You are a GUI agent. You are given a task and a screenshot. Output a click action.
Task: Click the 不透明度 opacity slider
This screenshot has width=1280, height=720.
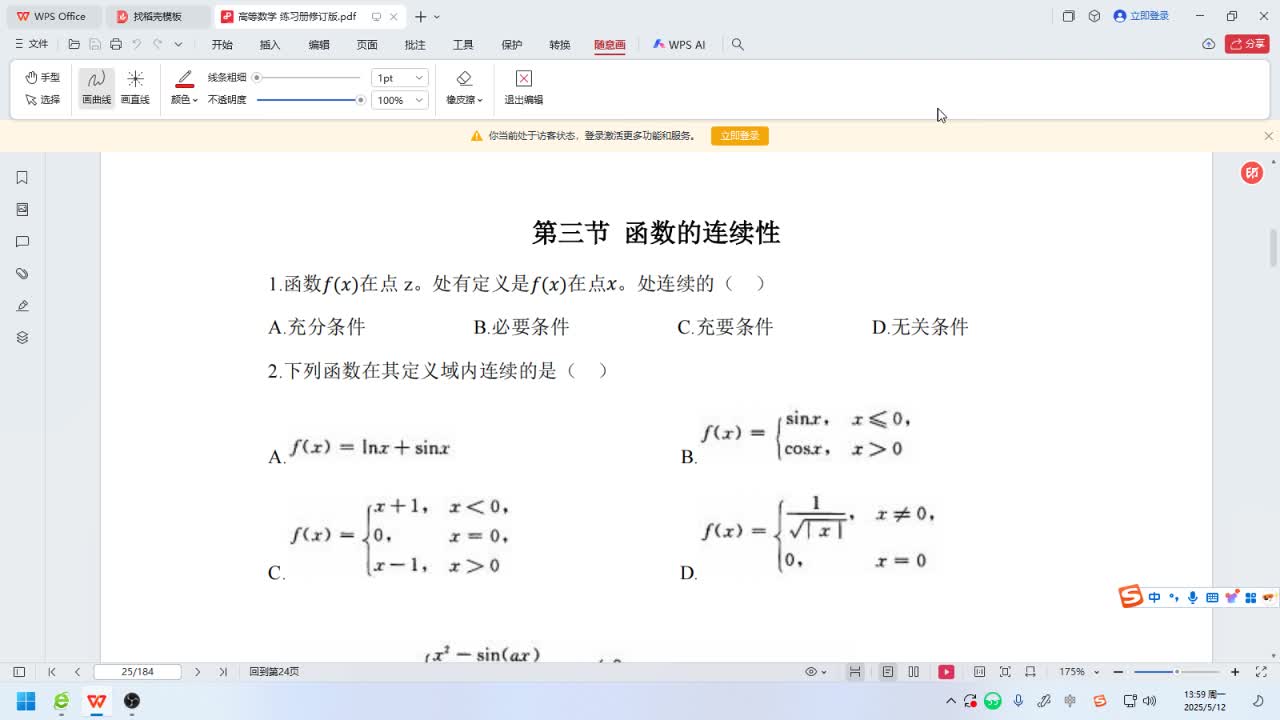310,100
